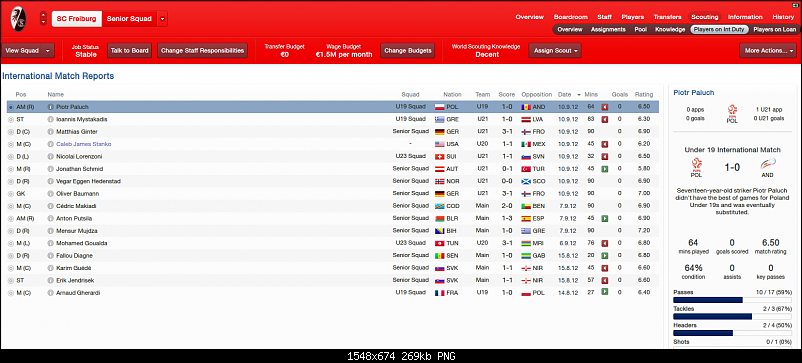Open Caleb James Stanko player link
802x363 pixels.
(83, 144)
